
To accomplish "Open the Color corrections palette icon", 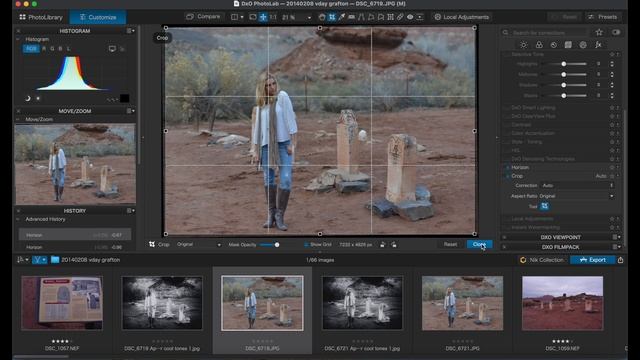I will tap(539, 44).
